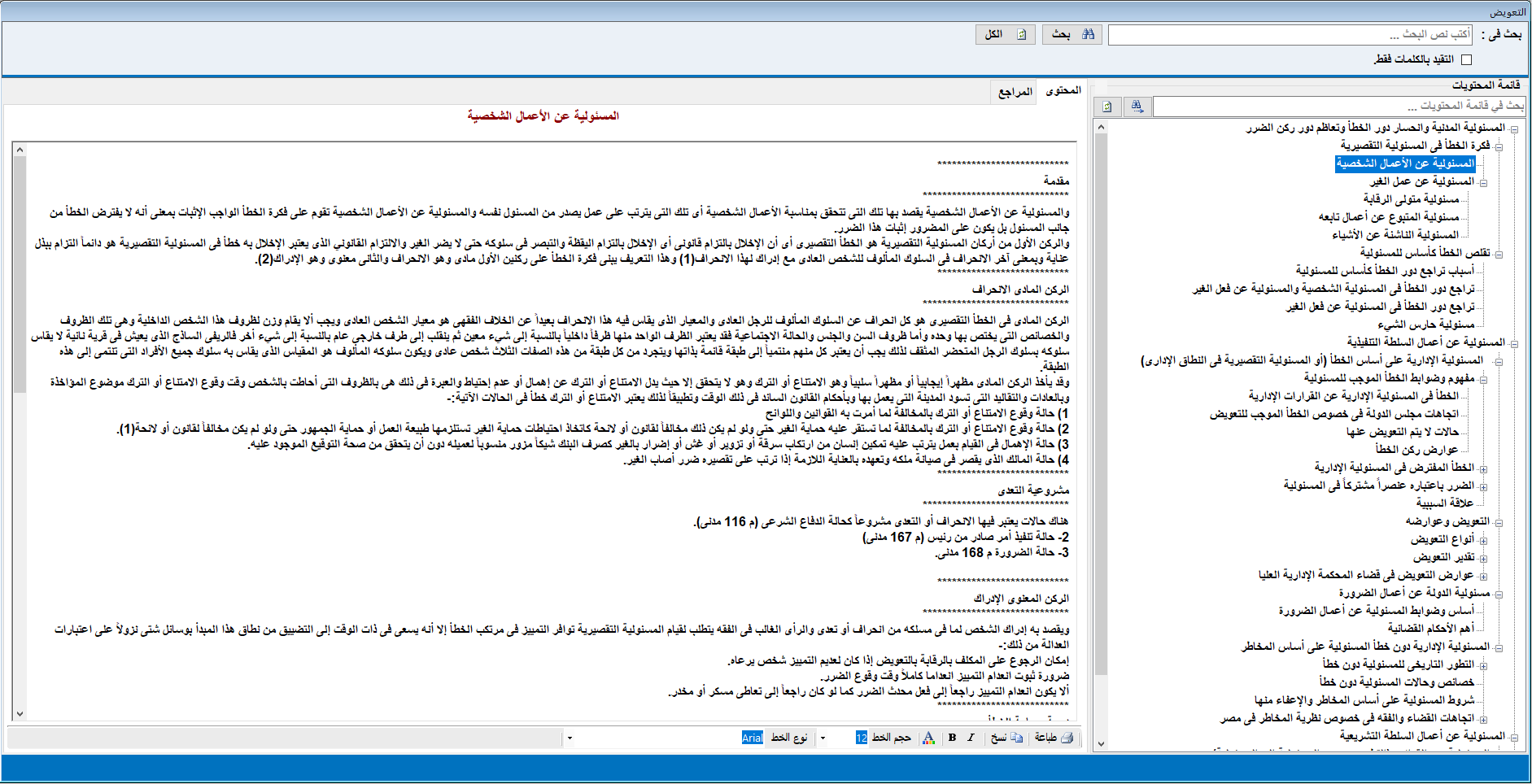This screenshot has height=784, width=1532.
Task: Open the حجم الخط font size dropdown
Action: pos(823,738)
